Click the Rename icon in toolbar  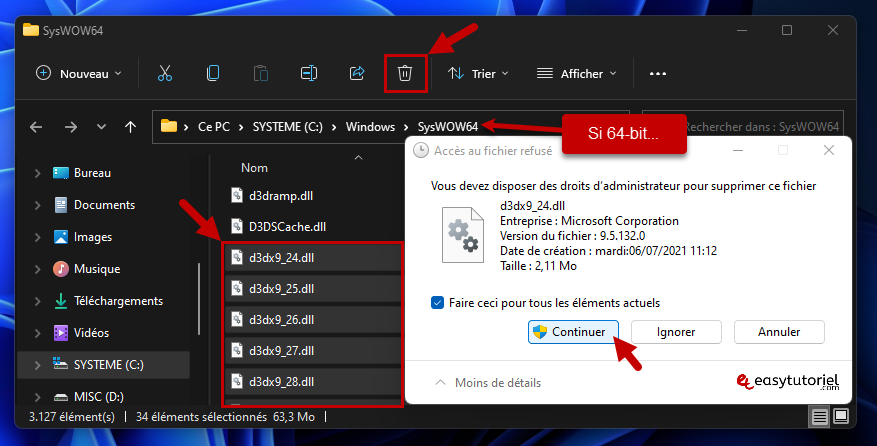coord(309,73)
